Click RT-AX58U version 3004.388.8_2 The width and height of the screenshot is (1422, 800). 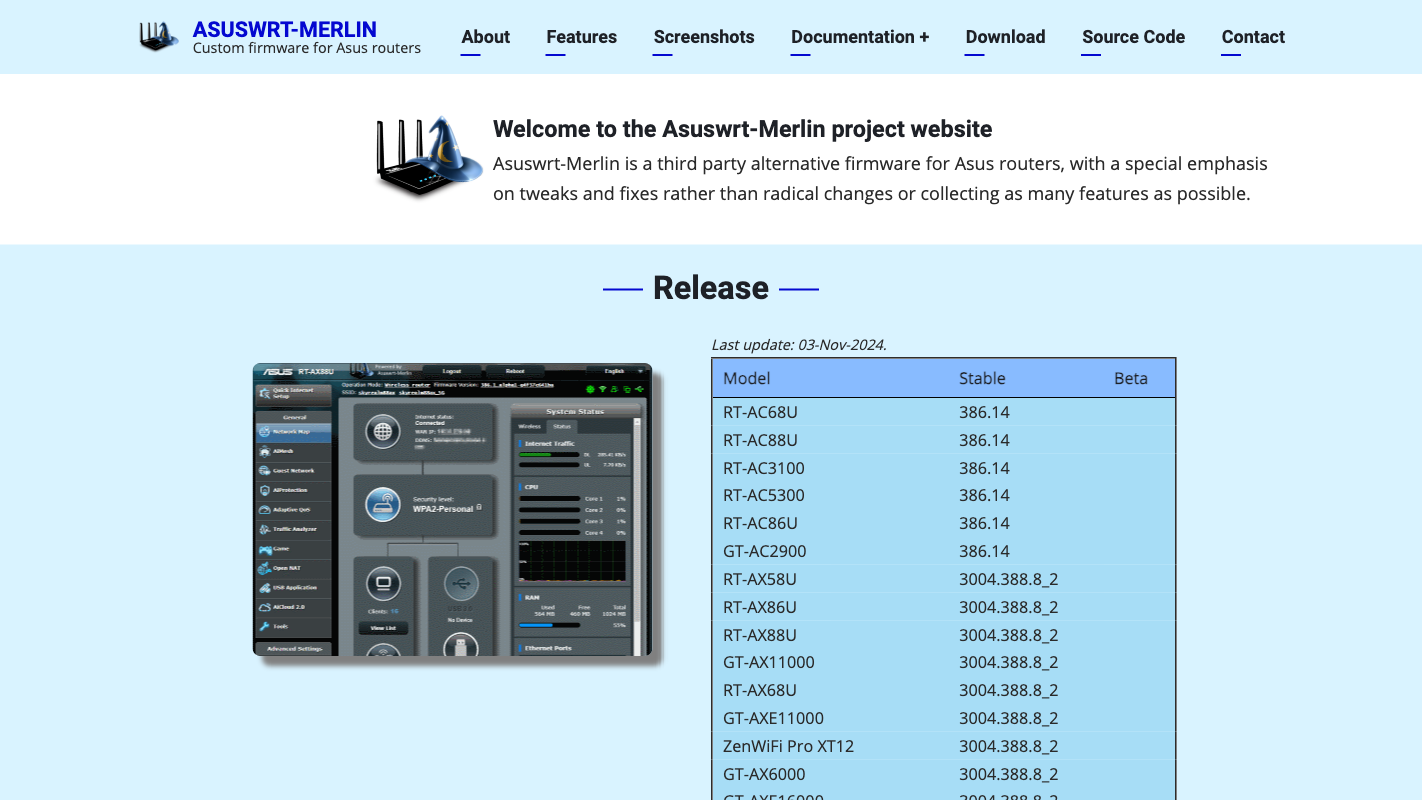[1008, 579]
